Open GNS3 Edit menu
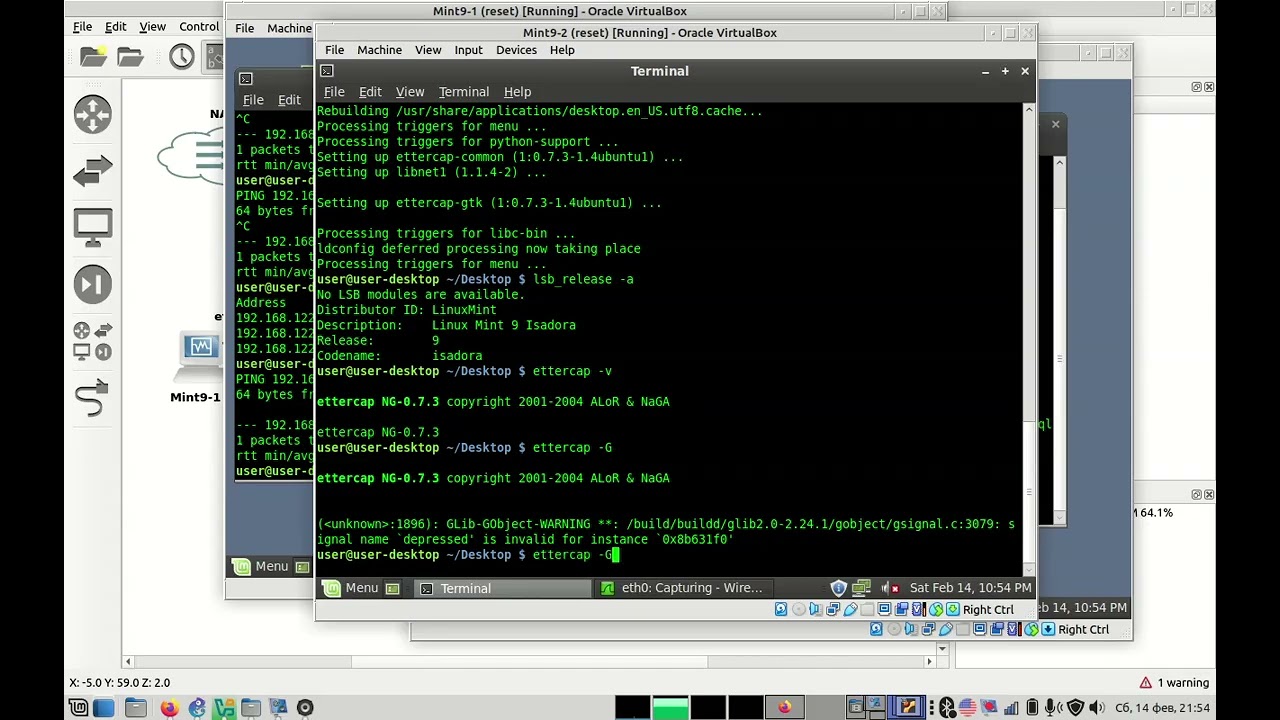Screen dimensions: 1280x720 tap(116, 27)
